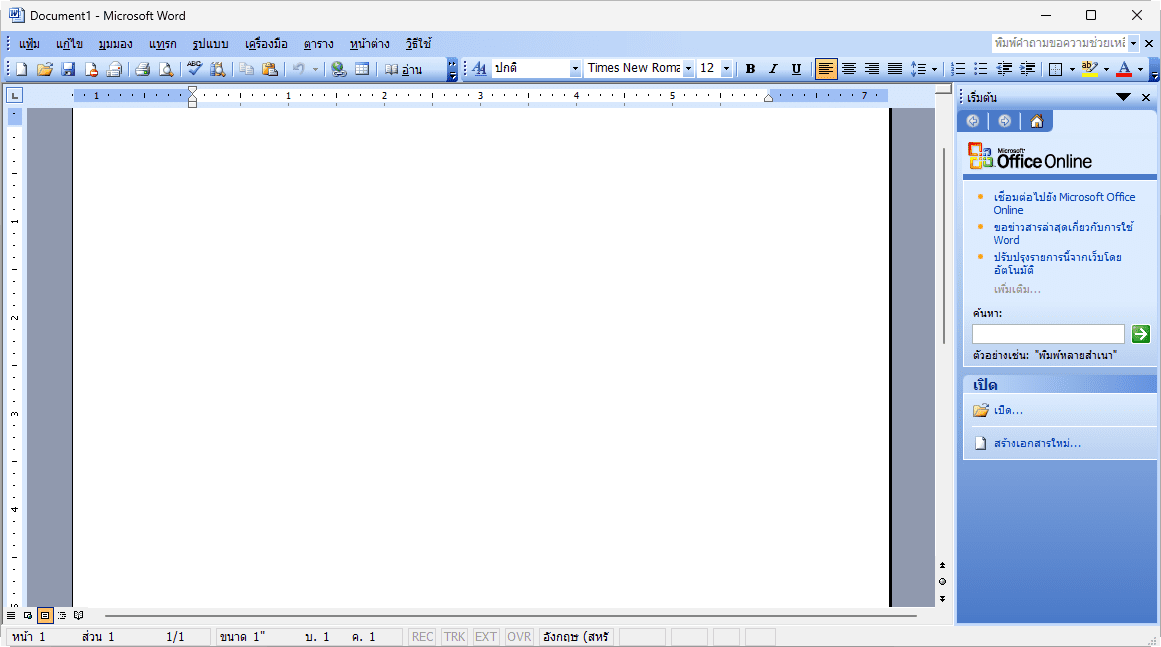Image resolution: width=1161 pixels, height=647 pixels.
Task: Open the task pane เริ่มต้น menu arrow
Action: click(x=1123, y=97)
